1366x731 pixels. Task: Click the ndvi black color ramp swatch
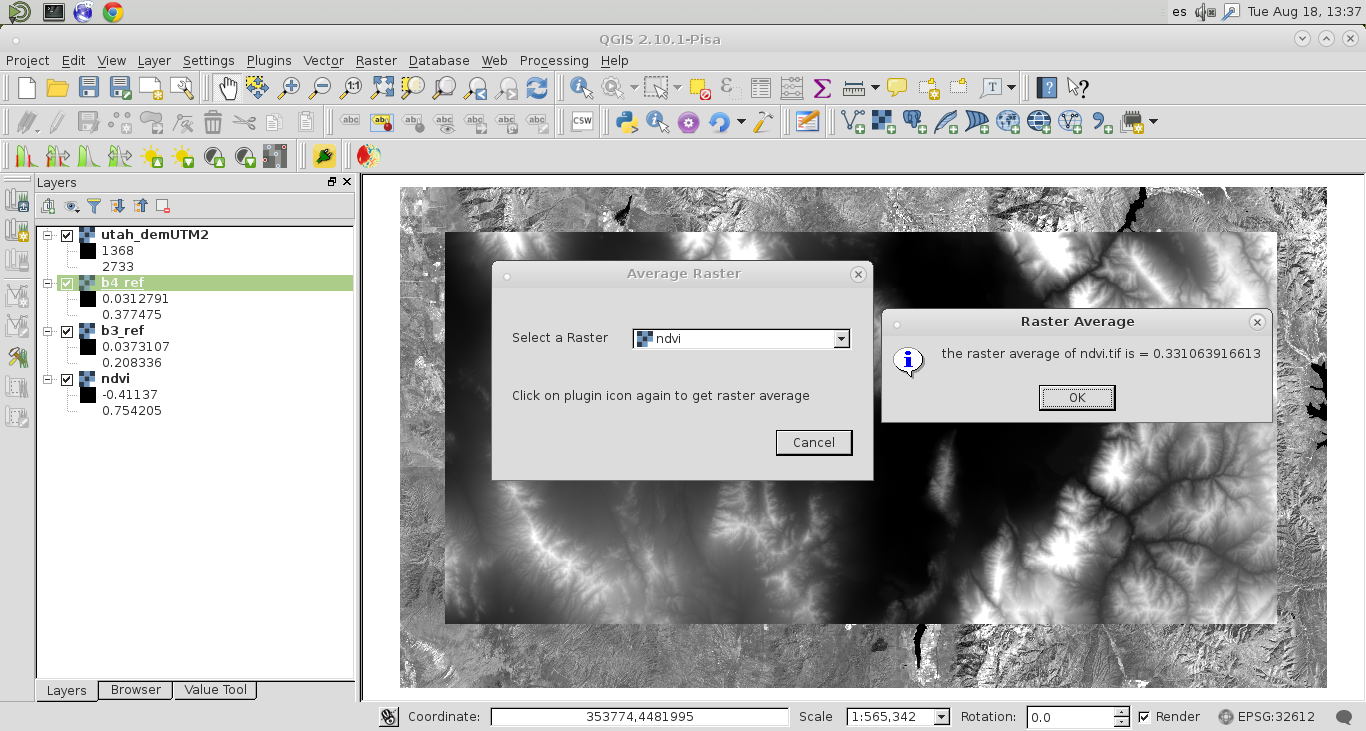click(88, 395)
